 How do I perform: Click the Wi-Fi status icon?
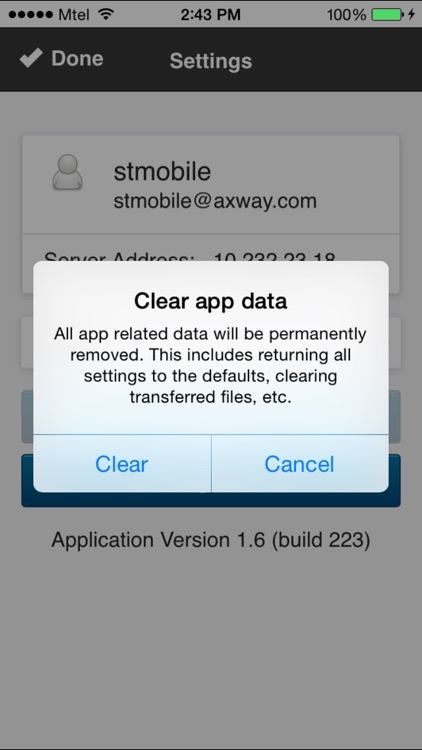click(105, 14)
